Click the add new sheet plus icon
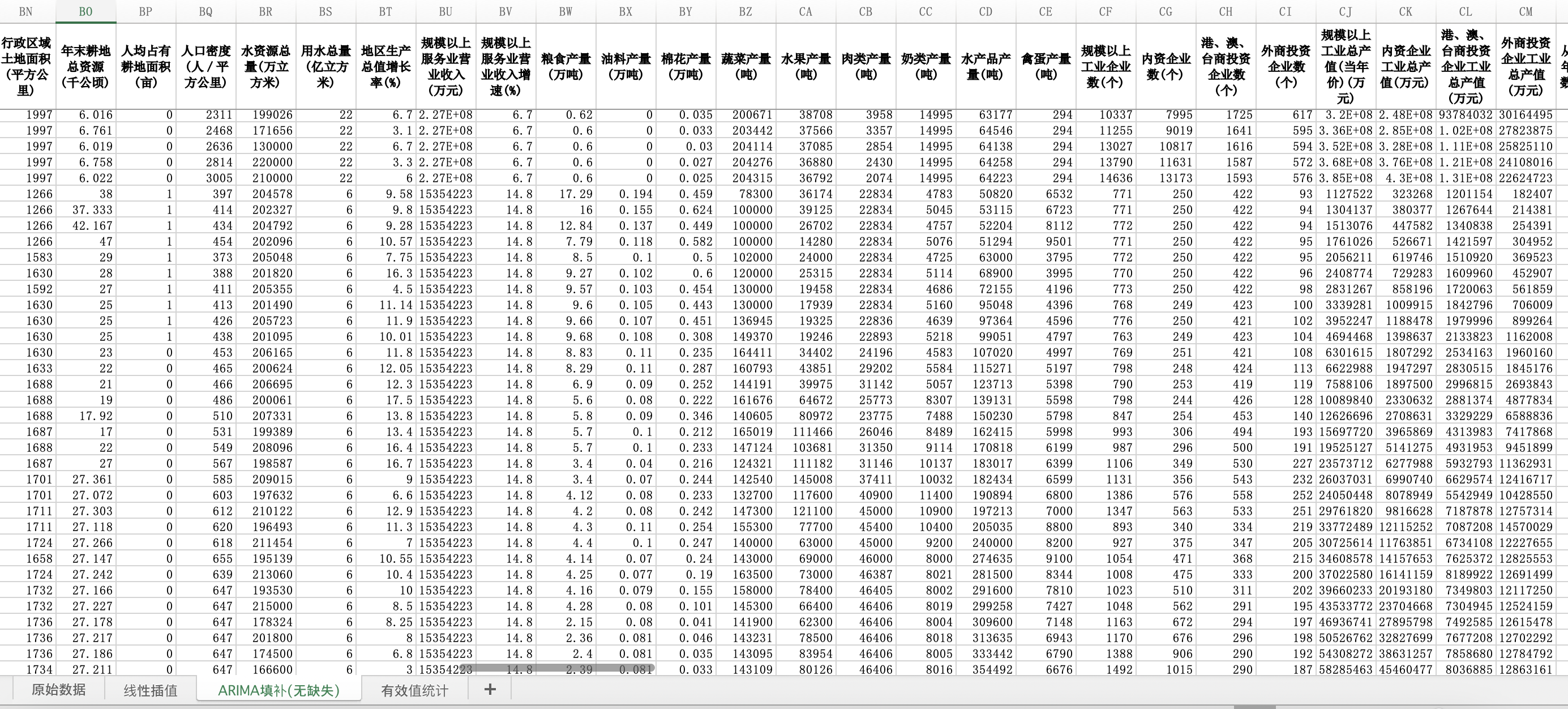This screenshot has width=1568, height=709. 490,690
